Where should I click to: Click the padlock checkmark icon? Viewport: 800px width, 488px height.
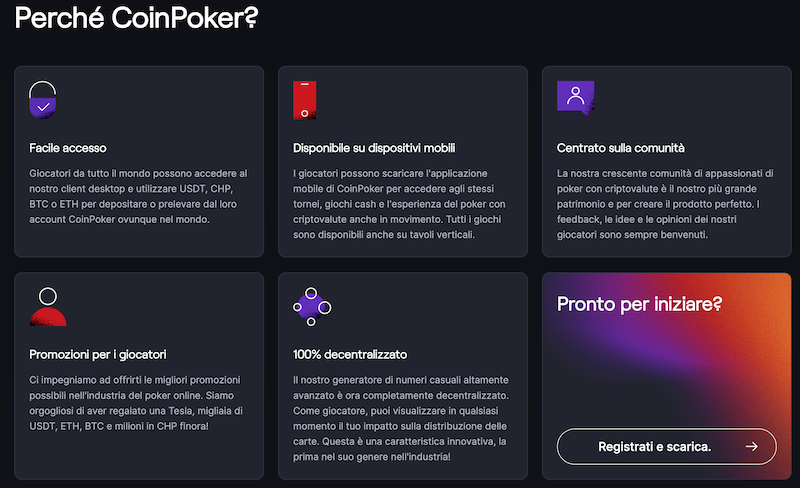coord(42,101)
